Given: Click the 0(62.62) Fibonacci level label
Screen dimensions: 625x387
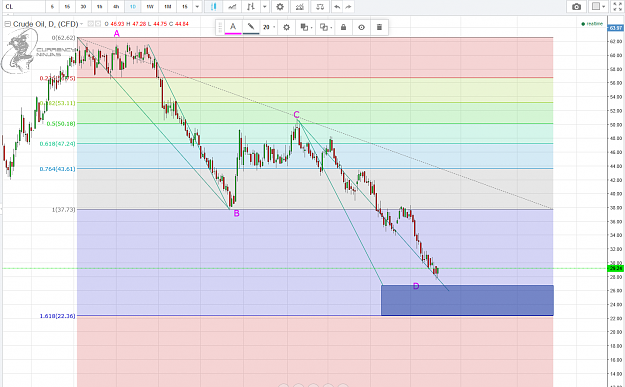Looking at the screenshot, I should (63, 38).
